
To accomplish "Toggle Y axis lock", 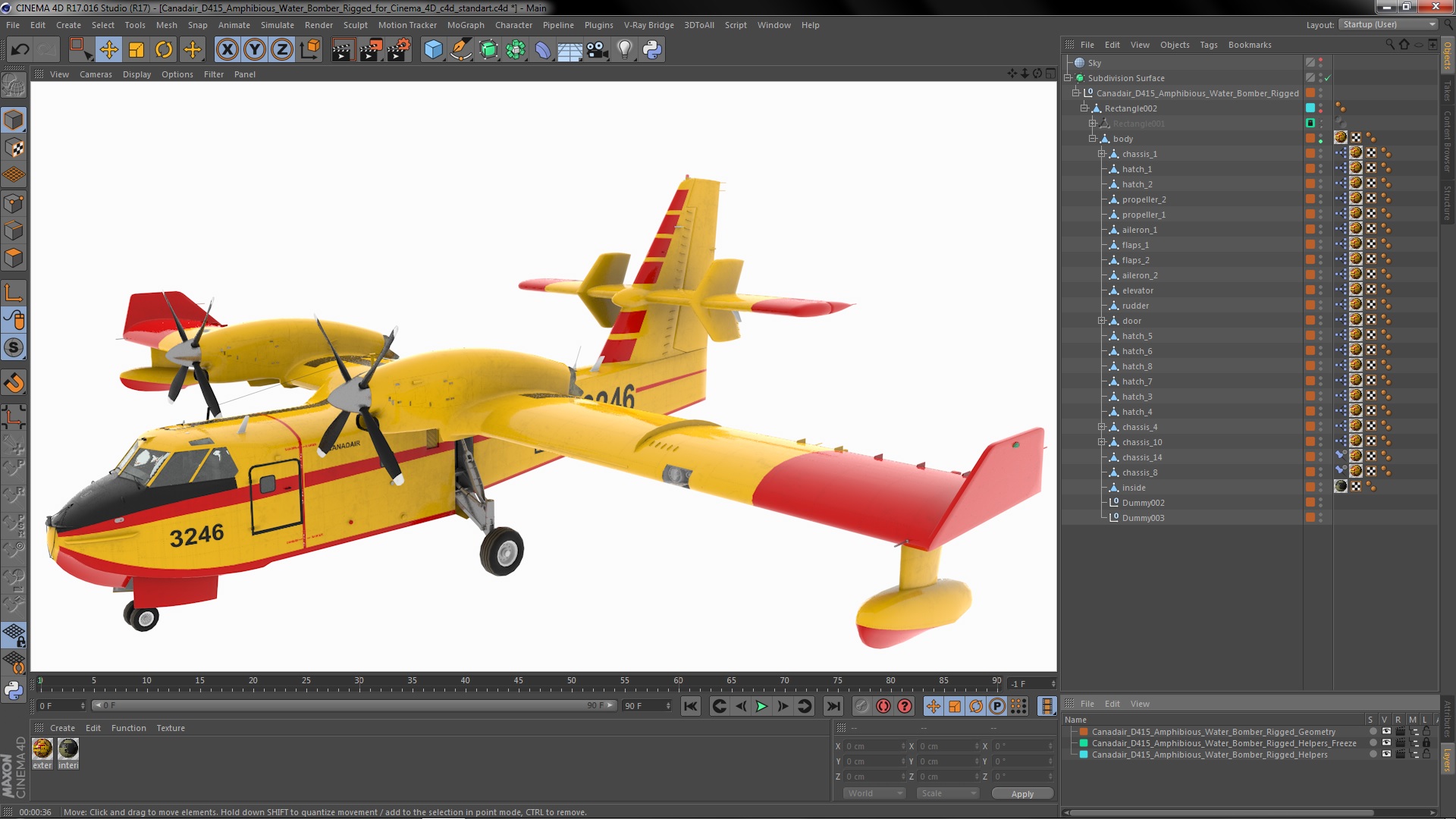I will click(x=255, y=50).
